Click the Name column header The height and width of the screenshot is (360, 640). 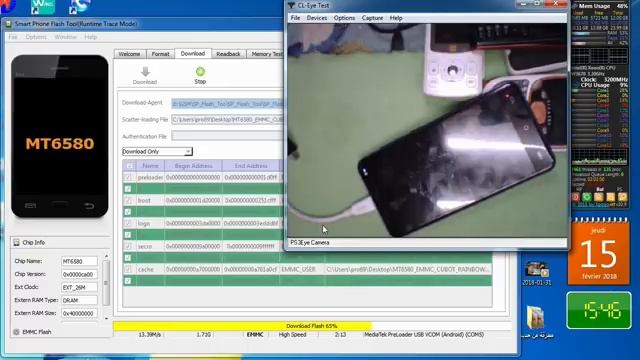[x=150, y=166]
